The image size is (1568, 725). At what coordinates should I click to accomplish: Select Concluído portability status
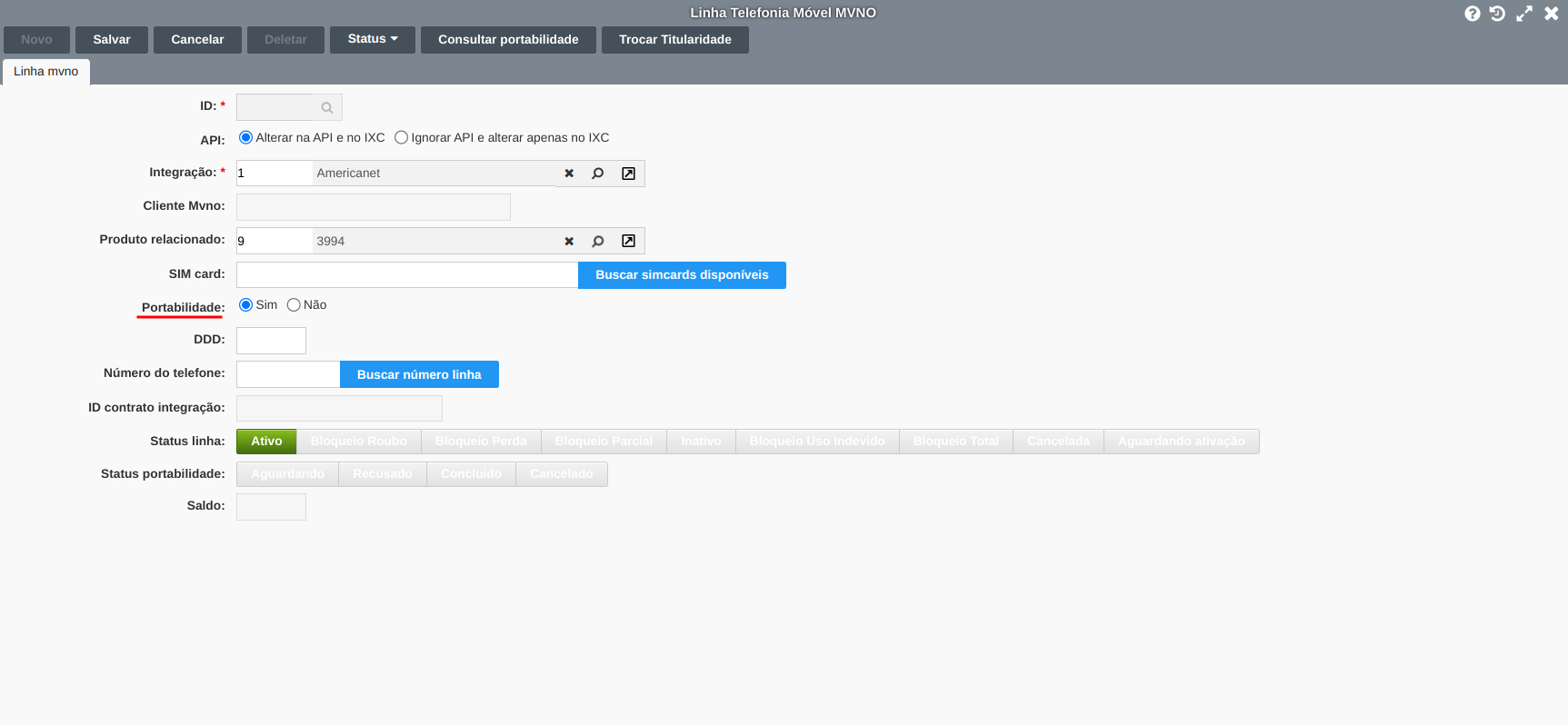pyautogui.click(x=471, y=474)
